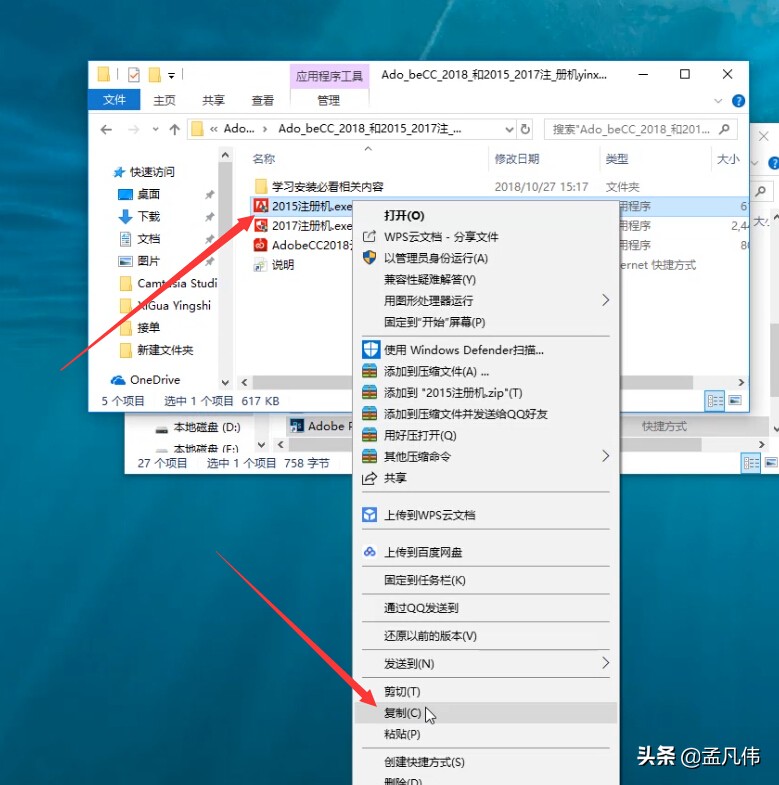This screenshot has height=785, width=779.
Task: Go up one folder level
Action: (174, 130)
